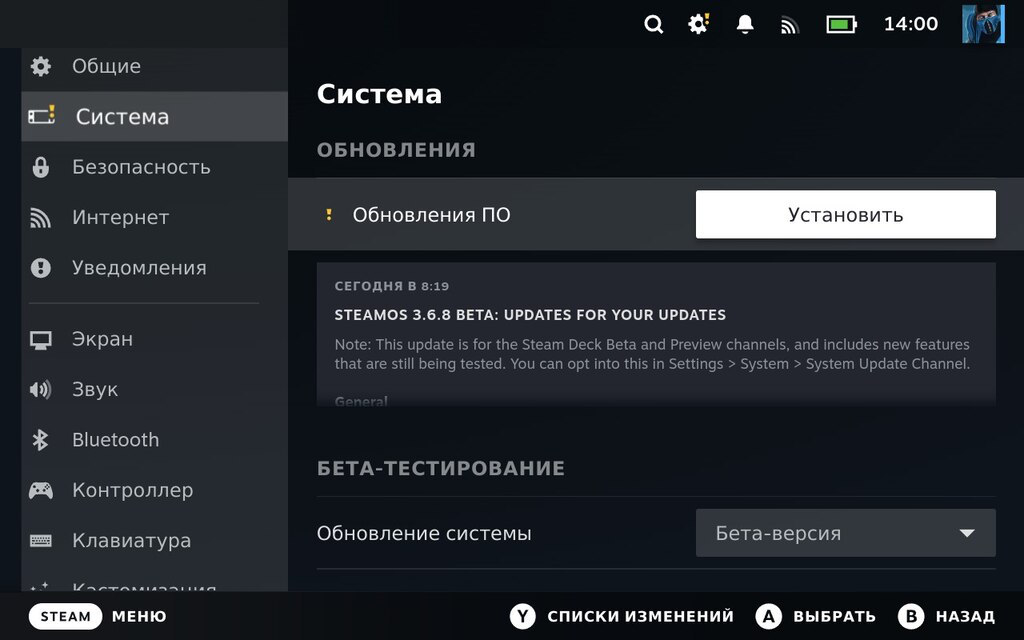
Task: Open Интернет settings
Action: coord(154,217)
